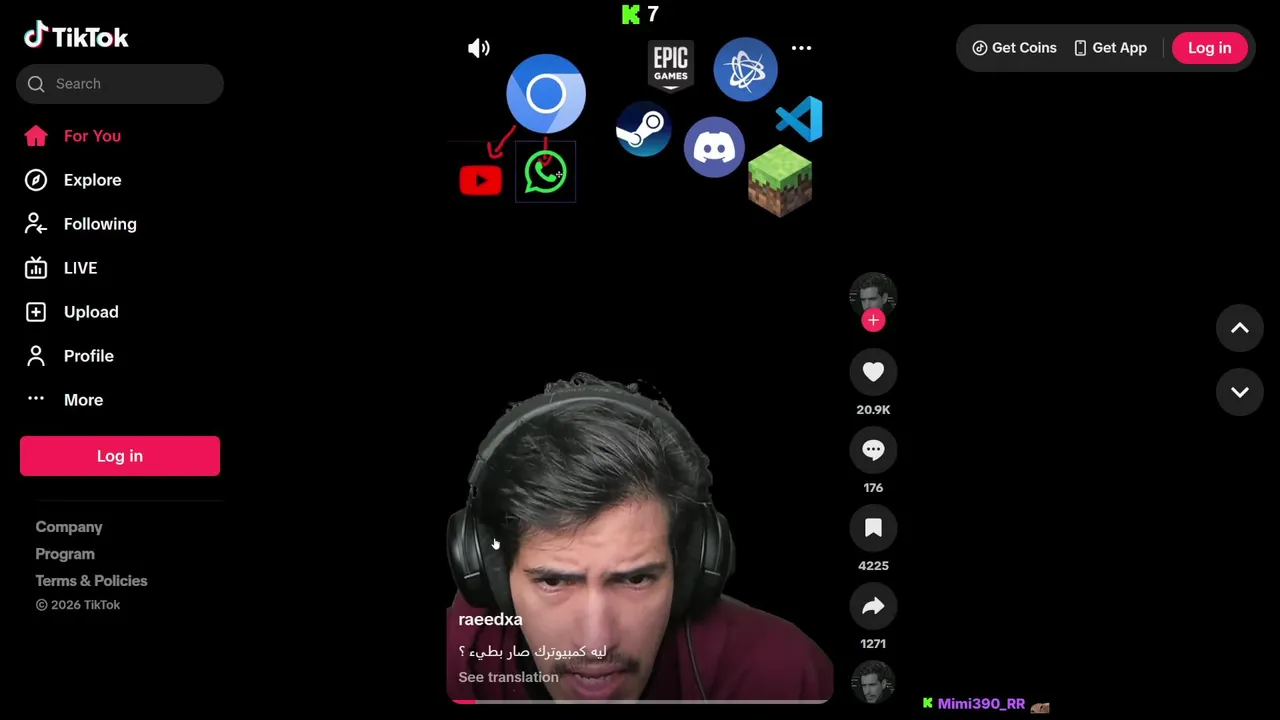Viewport: 1280px width, 720px height.
Task: Open raeedxa username link
Action: [490, 620]
